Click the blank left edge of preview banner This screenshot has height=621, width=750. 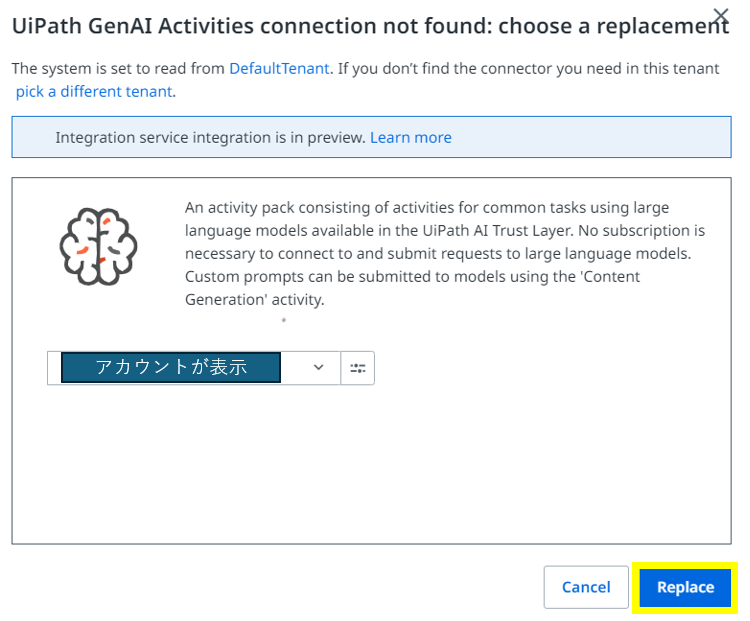(32, 138)
